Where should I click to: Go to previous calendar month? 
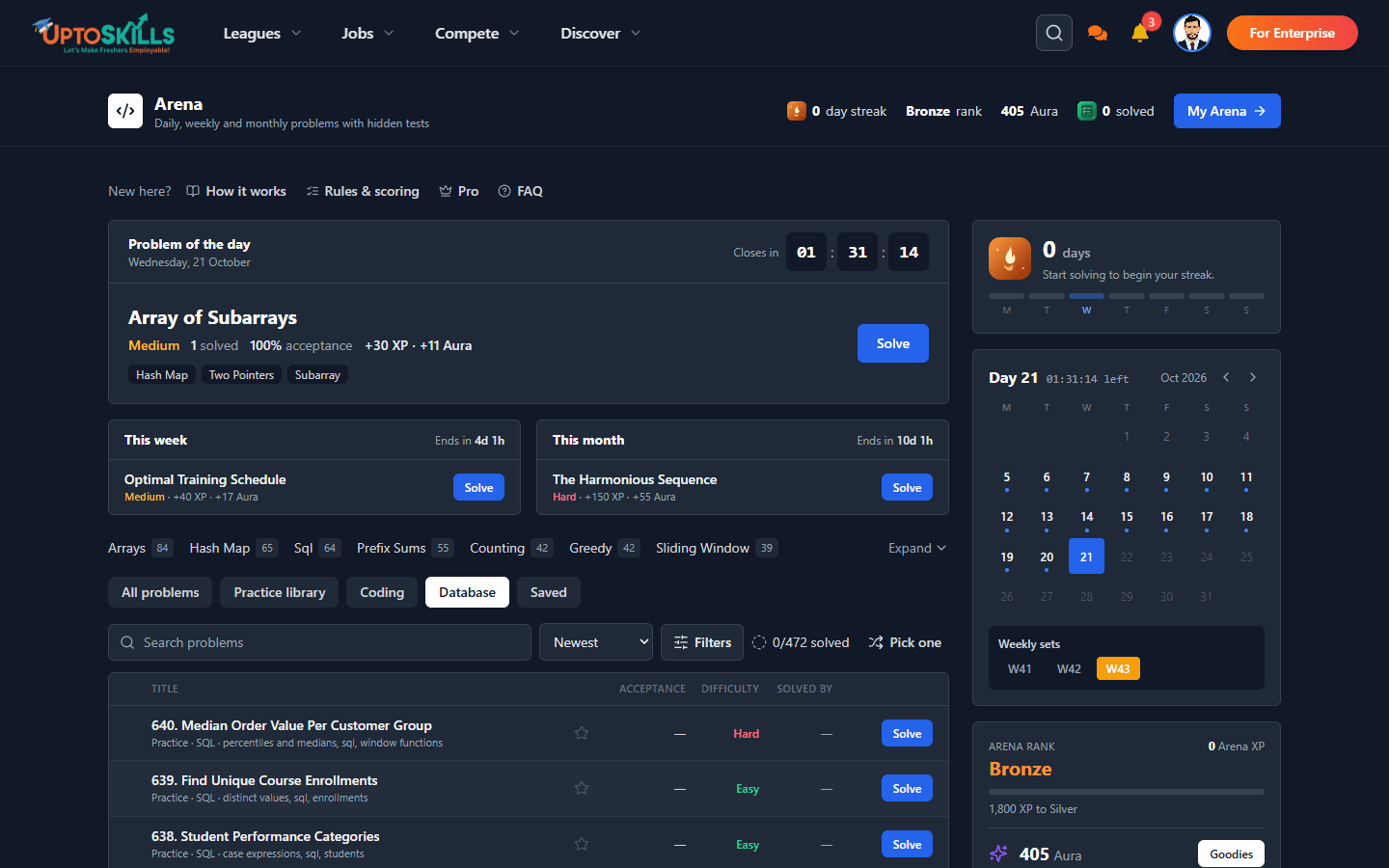[x=1226, y=377]
